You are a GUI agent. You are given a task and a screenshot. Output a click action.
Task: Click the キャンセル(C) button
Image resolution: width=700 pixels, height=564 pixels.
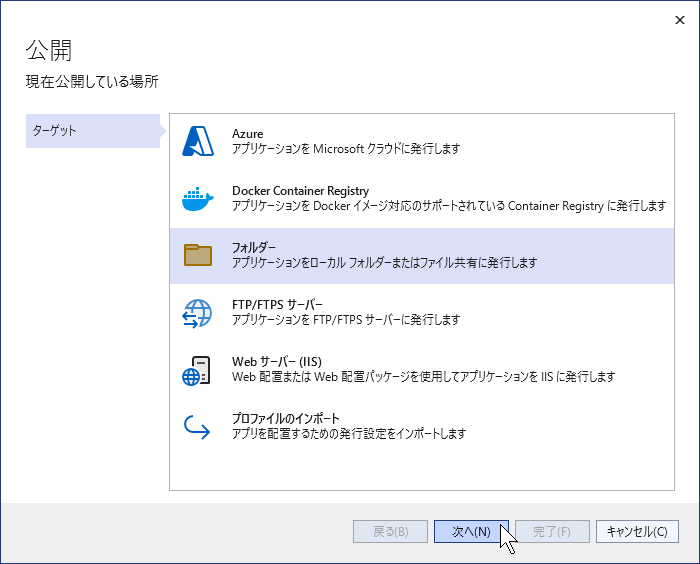(637, 531)
